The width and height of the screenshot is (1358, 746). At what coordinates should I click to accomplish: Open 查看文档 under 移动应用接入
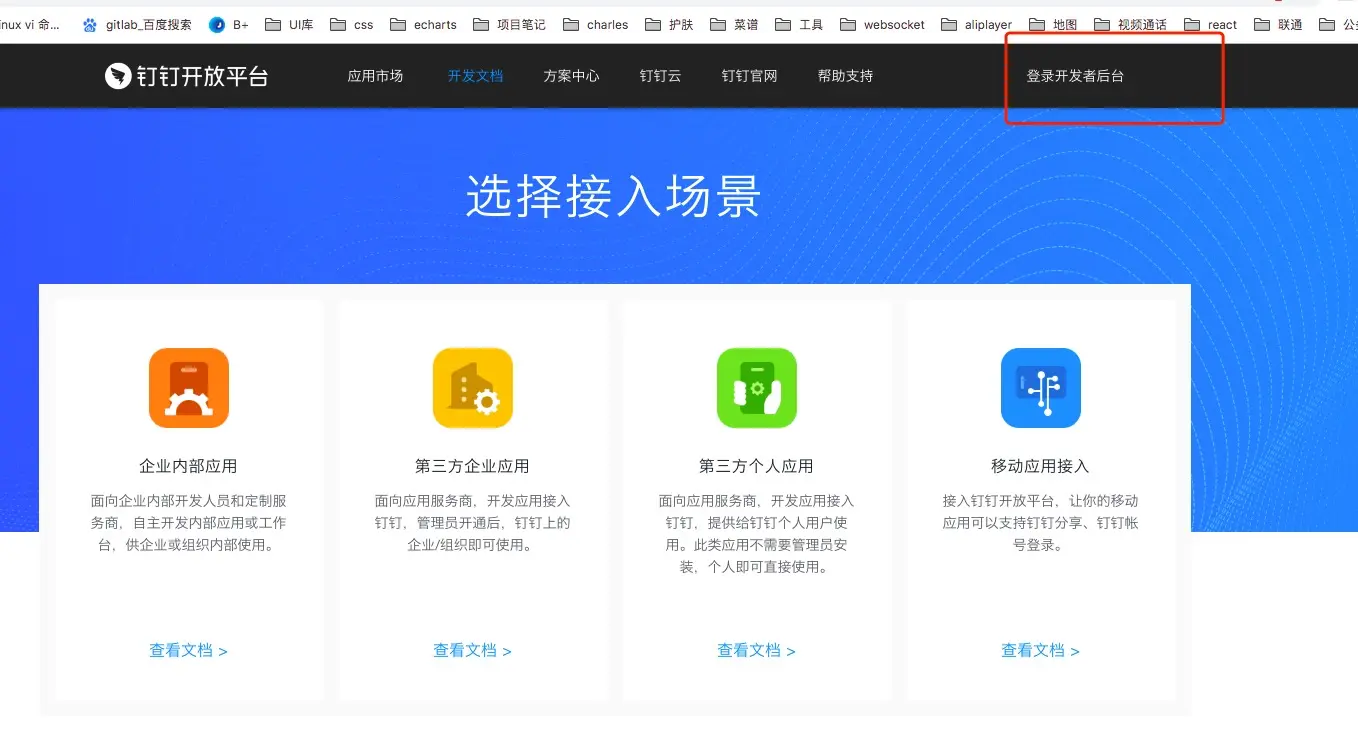click(1041, 651)
